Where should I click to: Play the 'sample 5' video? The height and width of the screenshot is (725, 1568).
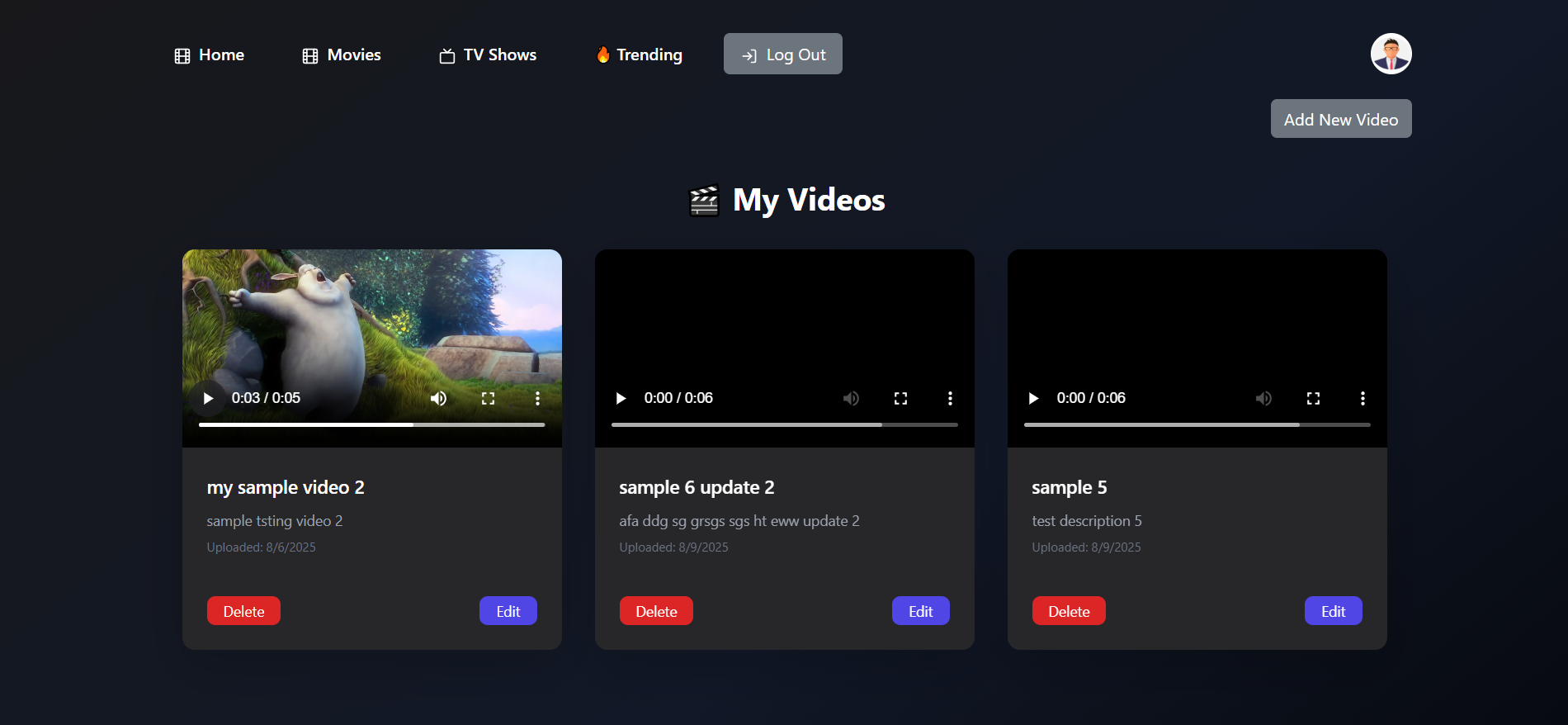(x=1033, y=398)
